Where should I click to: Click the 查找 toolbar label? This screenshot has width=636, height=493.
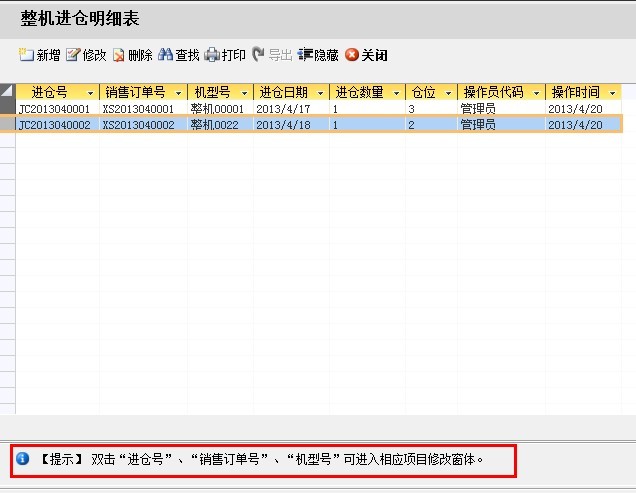coord(187,55)
